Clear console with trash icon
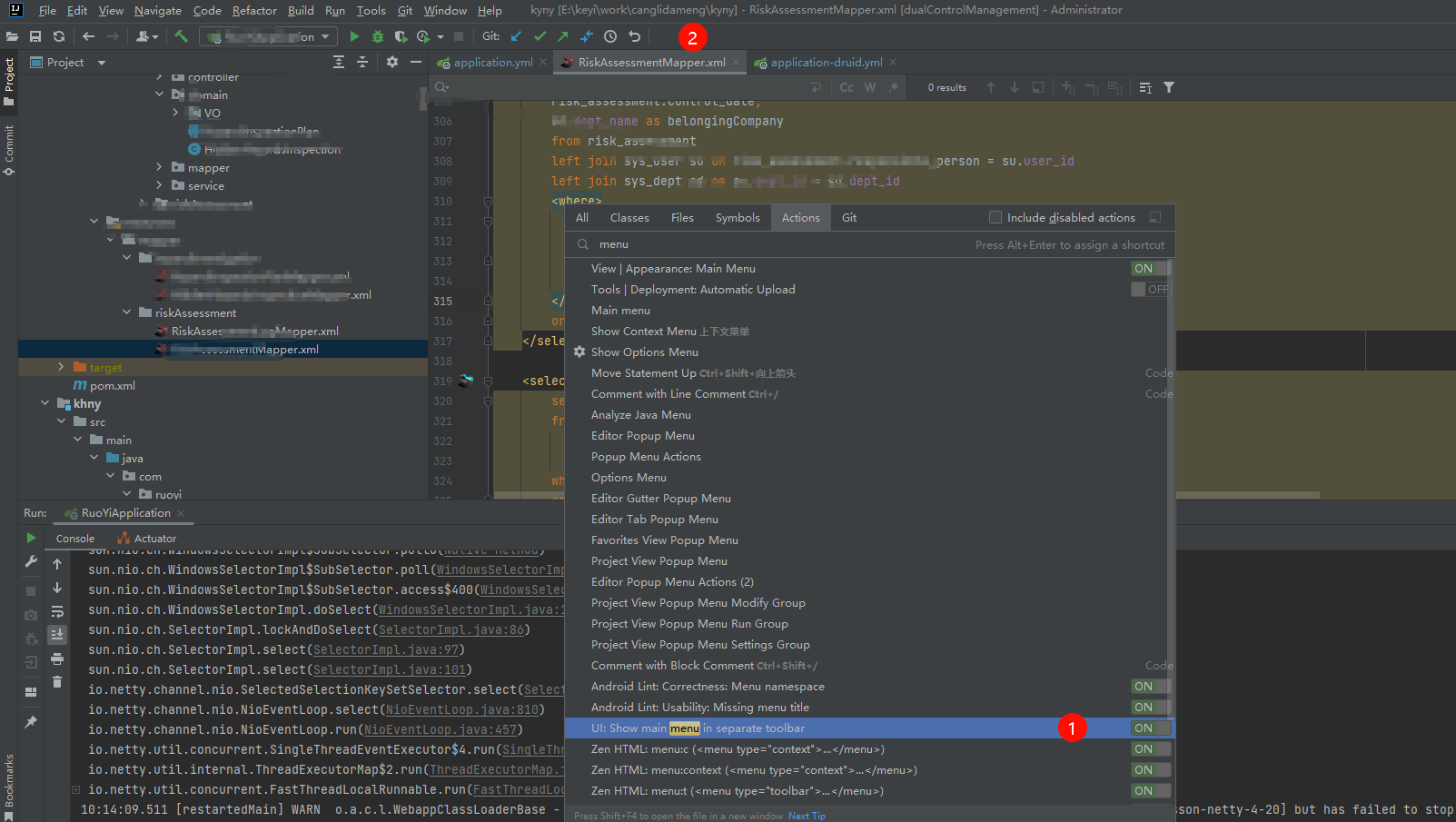The height and width of the screenshot is (822, 1456). point(57,682)
